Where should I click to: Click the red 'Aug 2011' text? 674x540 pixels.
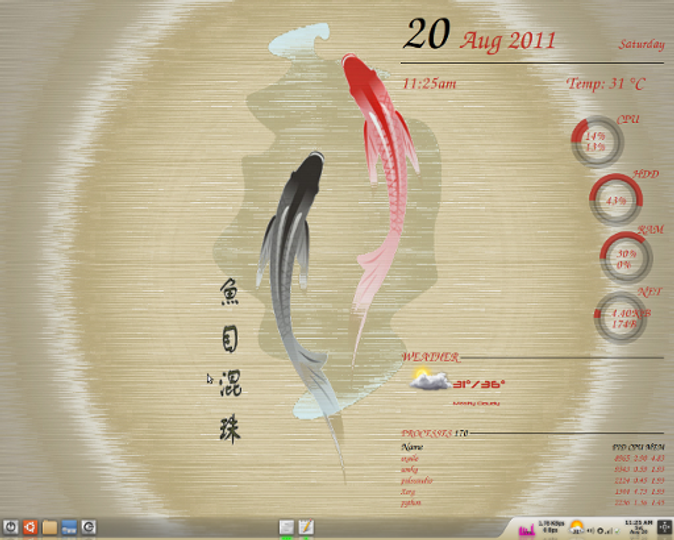(508, 41)
